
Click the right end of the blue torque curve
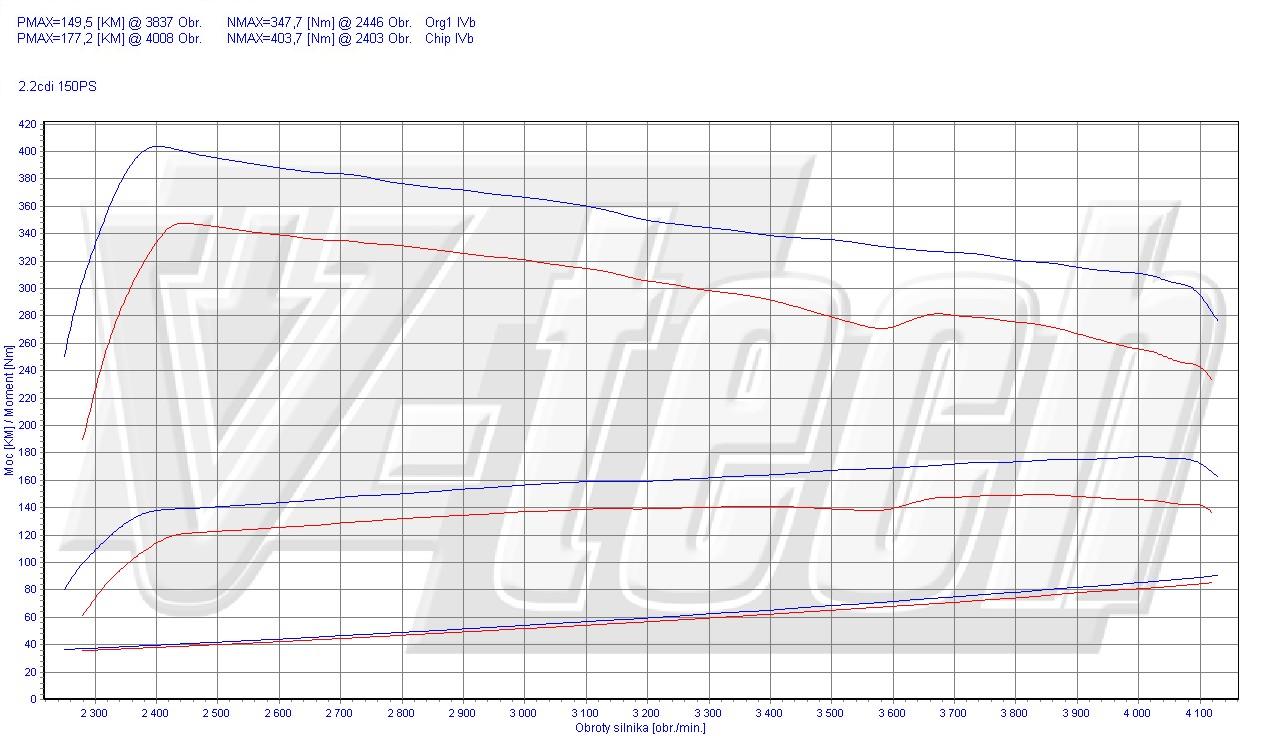1217,320
